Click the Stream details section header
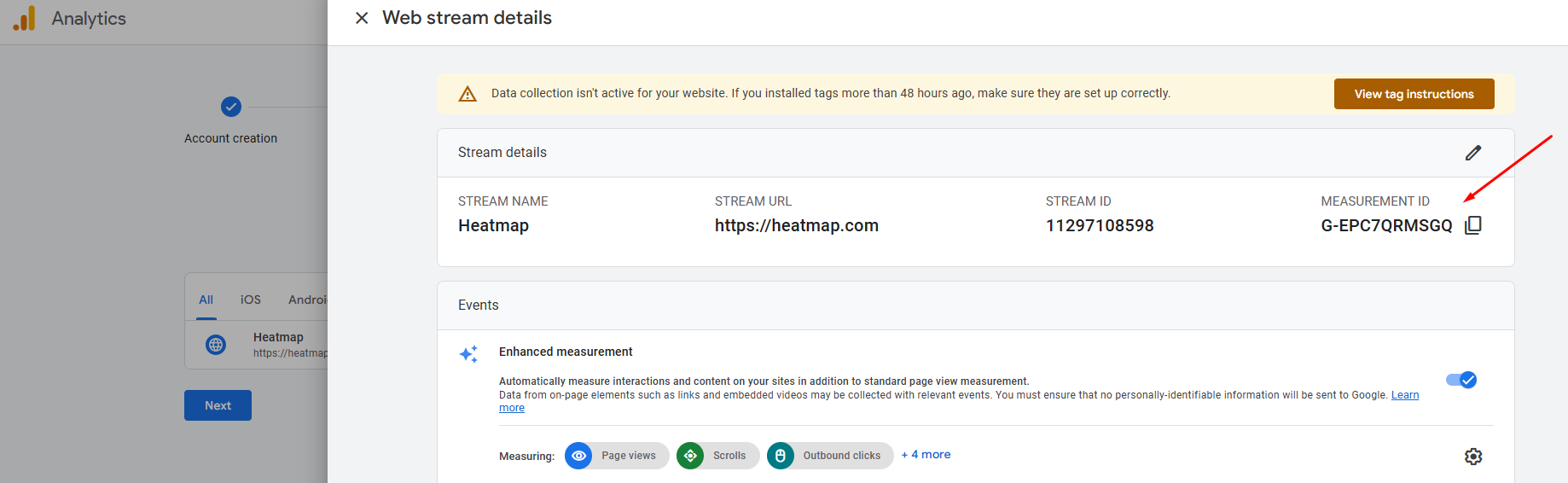 502,153
